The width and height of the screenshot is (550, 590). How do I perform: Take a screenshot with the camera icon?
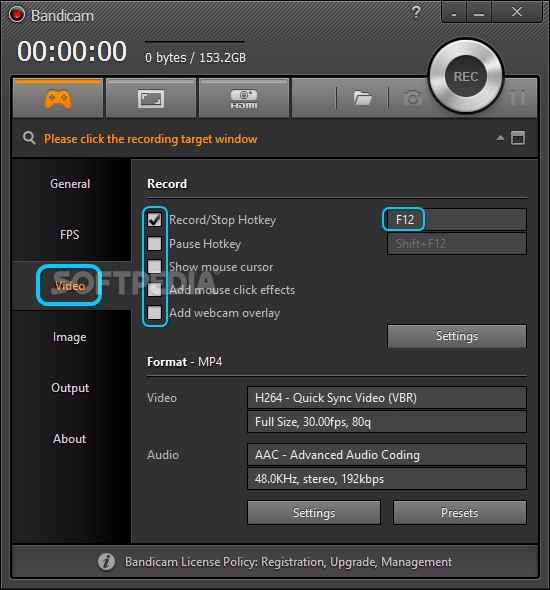click(413, 98)
